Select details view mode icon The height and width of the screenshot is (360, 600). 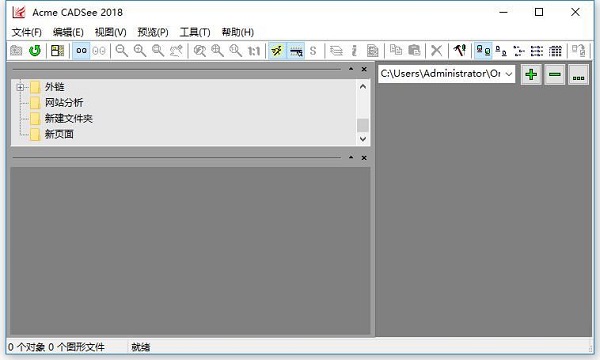[x=537, y=50]
